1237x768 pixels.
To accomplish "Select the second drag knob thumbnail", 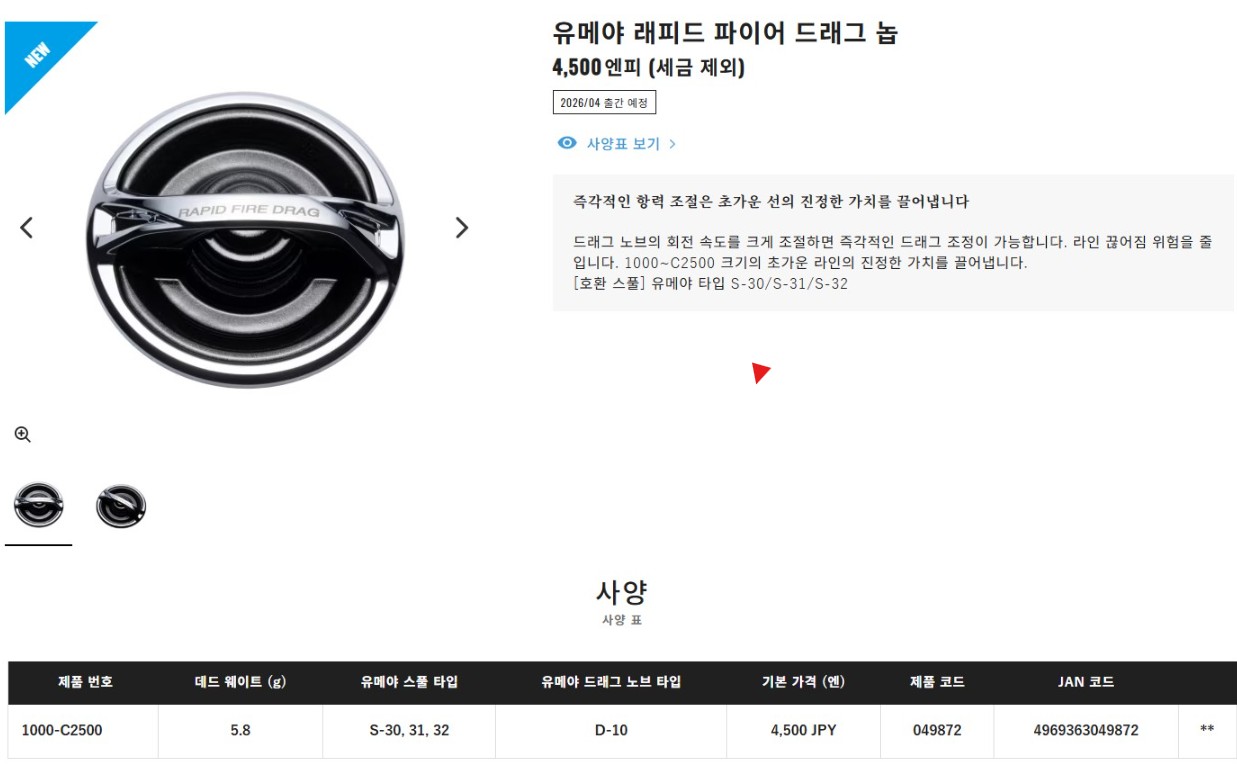I will point(121,506).
